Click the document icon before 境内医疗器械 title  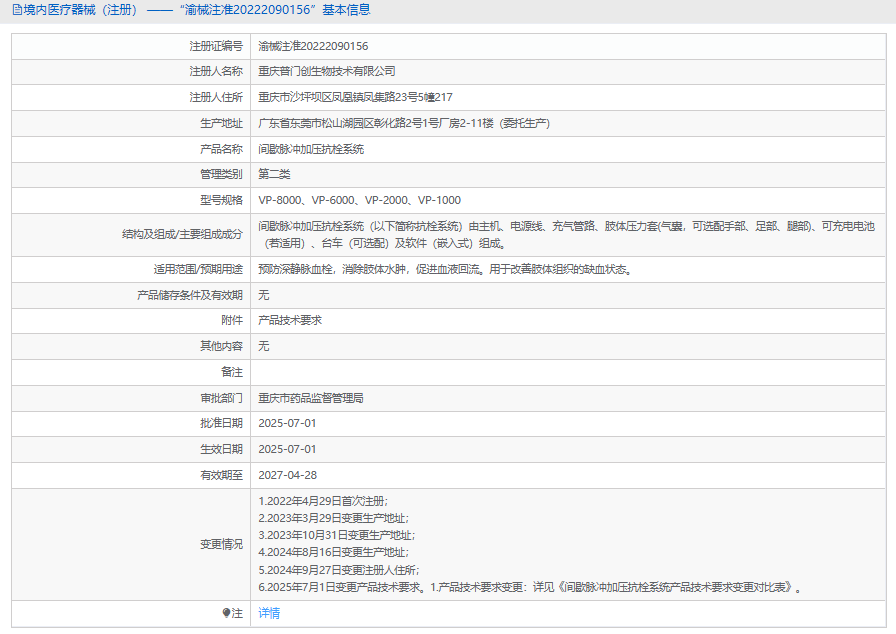click(x=17, y=10)
